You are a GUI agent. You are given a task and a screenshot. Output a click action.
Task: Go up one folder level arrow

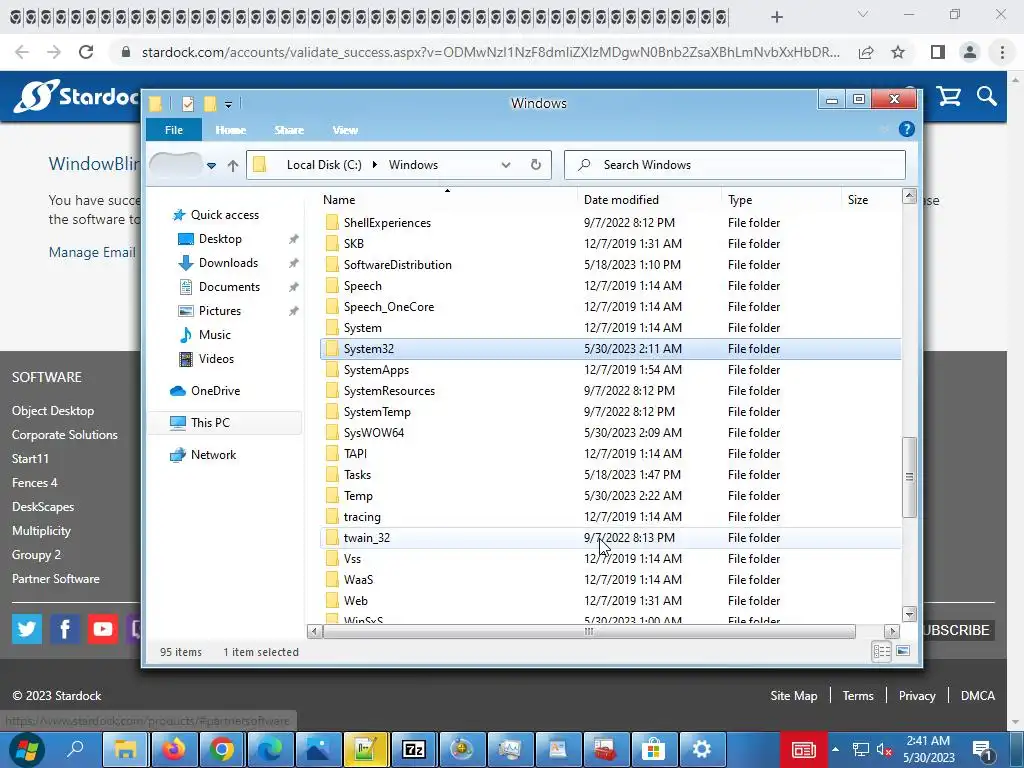point(233,165)
